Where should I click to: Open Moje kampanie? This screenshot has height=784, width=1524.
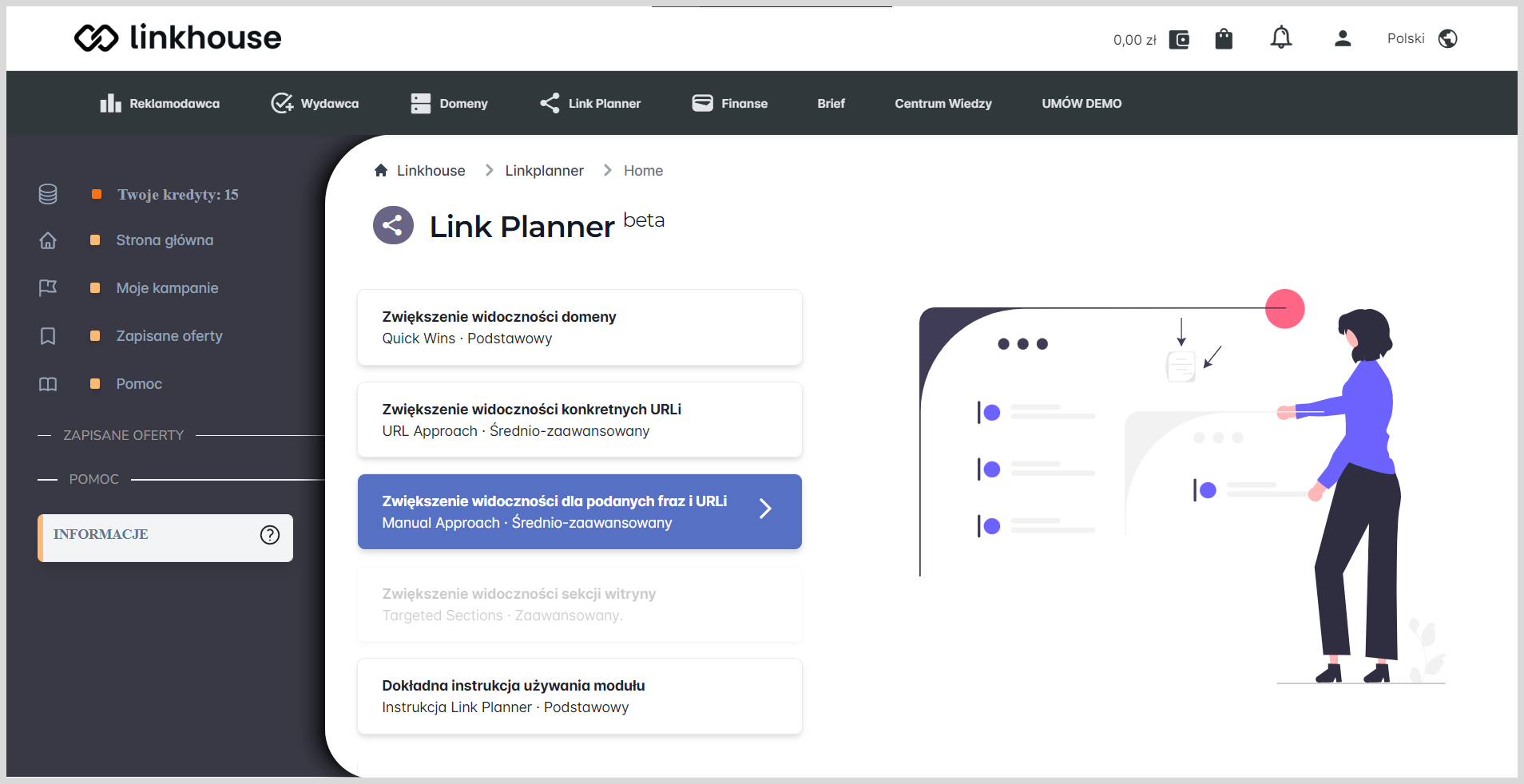[167, 288]
